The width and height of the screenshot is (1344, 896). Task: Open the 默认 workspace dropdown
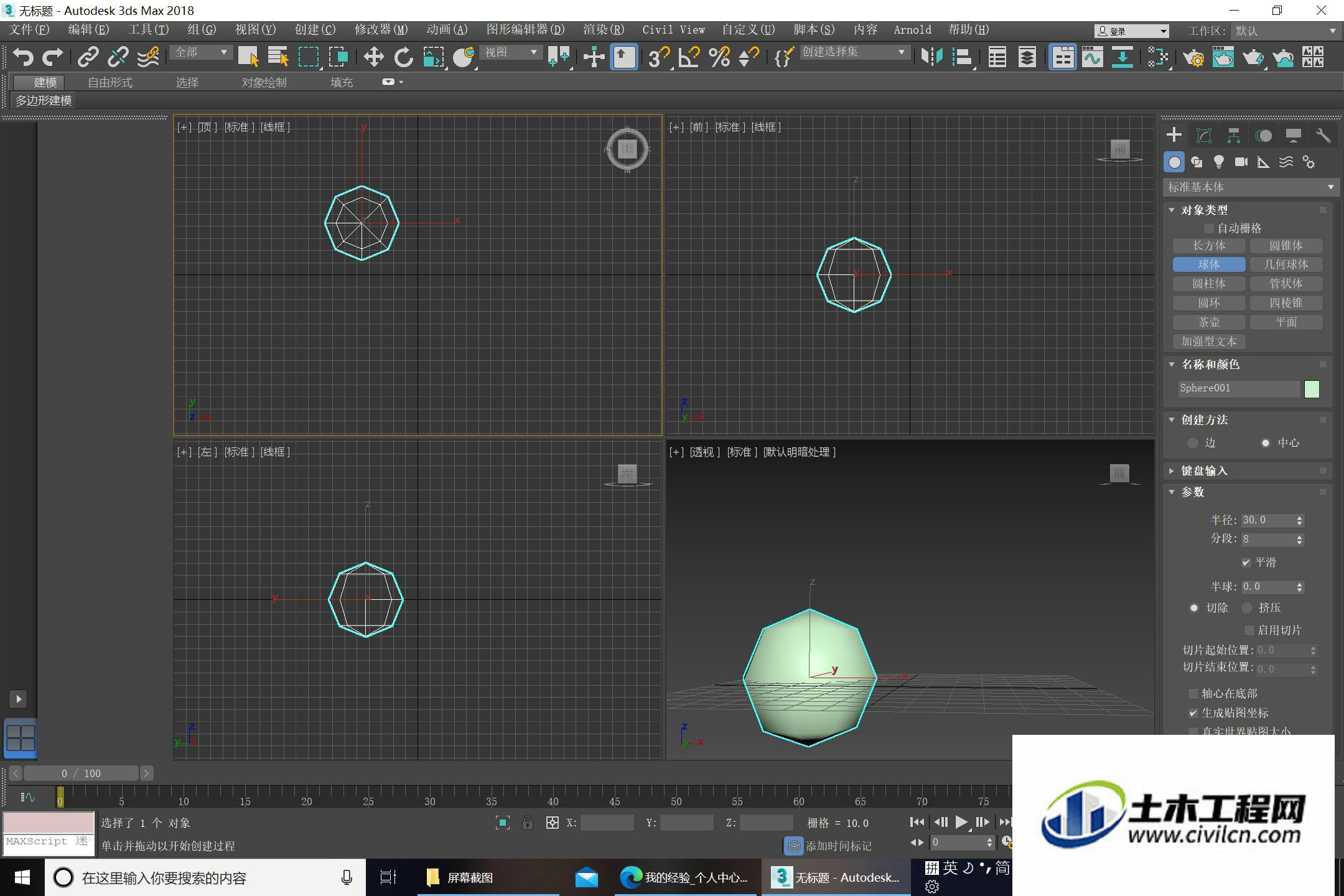(x=1285, y=30)
